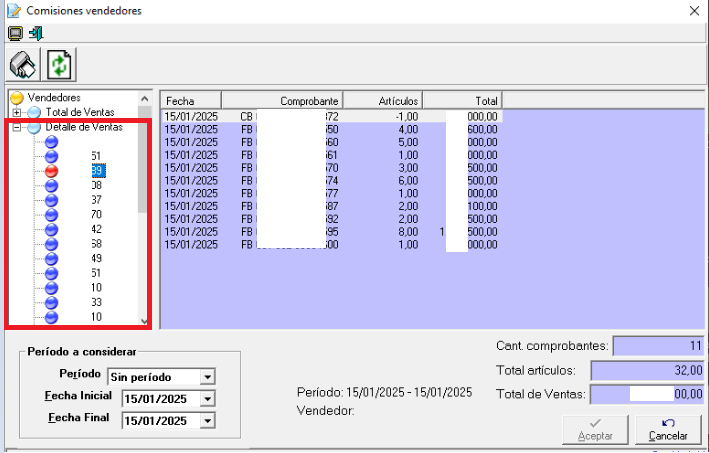Image resolution: width=709 pixels, height=453 pixels.
Task: Click the Total de Ventas tree node
Action: pos(79,113)
